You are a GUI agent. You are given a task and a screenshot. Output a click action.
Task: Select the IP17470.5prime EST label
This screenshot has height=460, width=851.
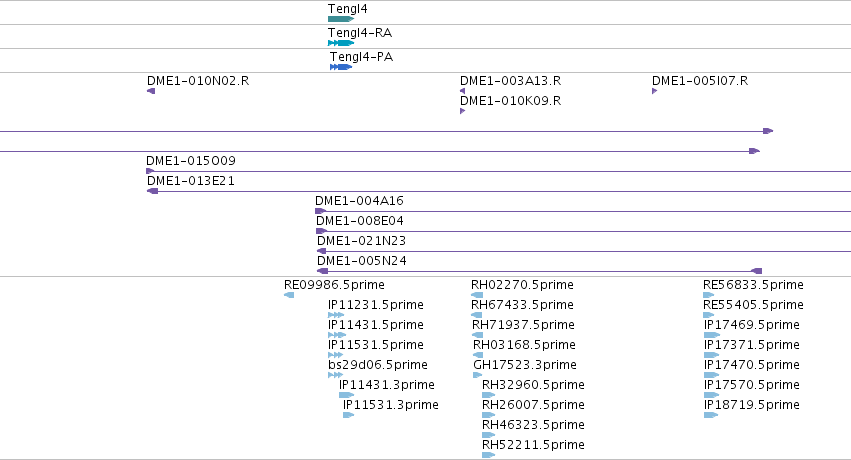[752, 365]
